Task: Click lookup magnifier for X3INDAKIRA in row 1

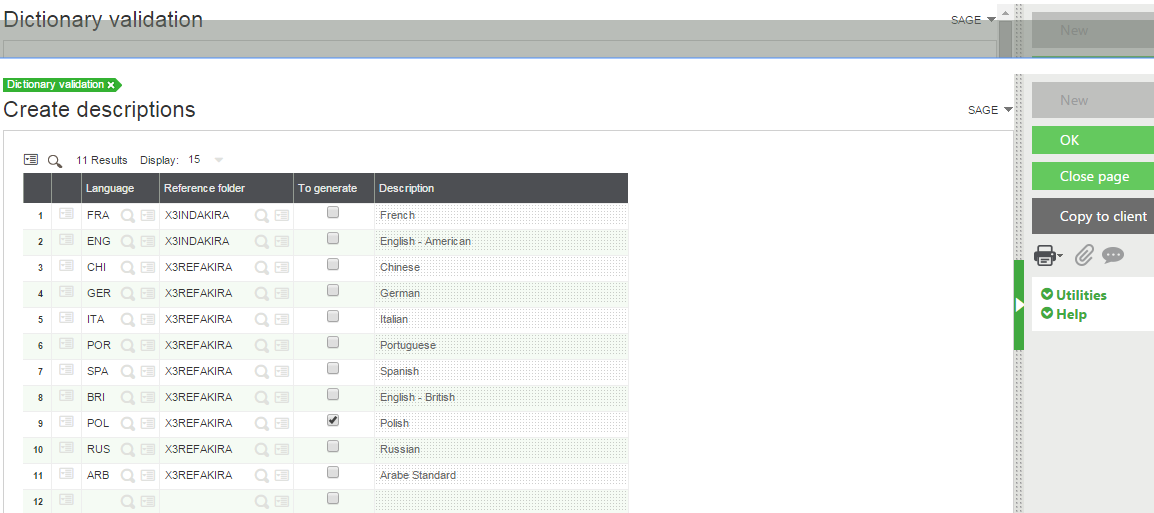Action: pos(261,214)
